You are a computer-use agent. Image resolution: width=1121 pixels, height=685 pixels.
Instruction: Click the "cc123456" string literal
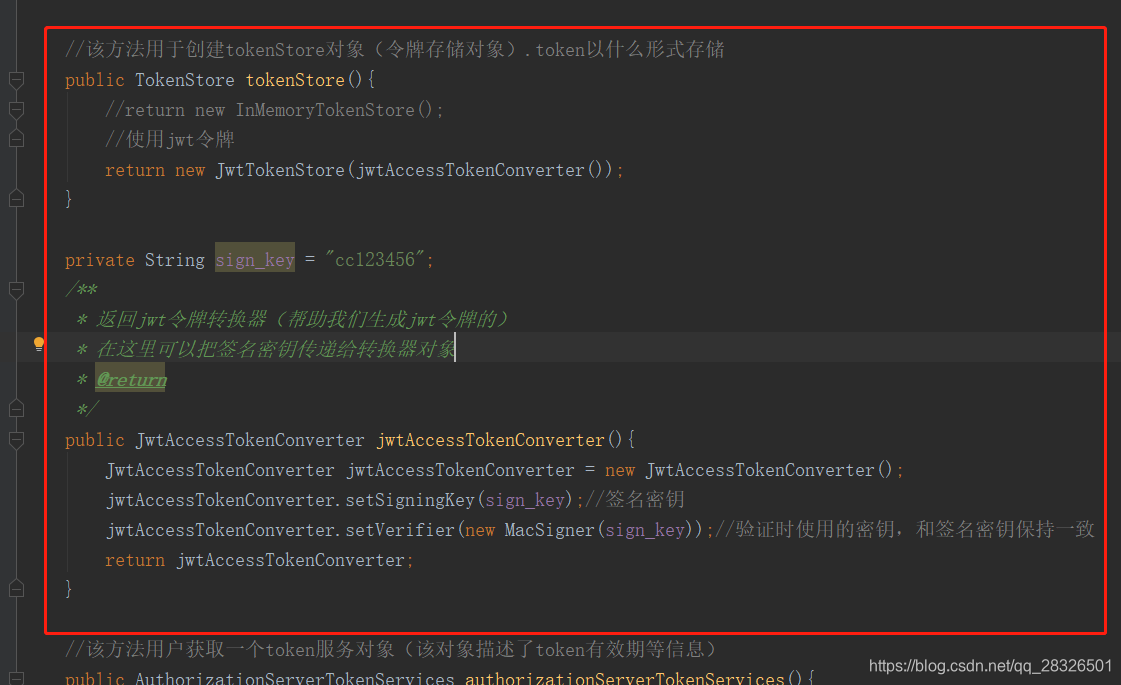click(x=375, y=260)
